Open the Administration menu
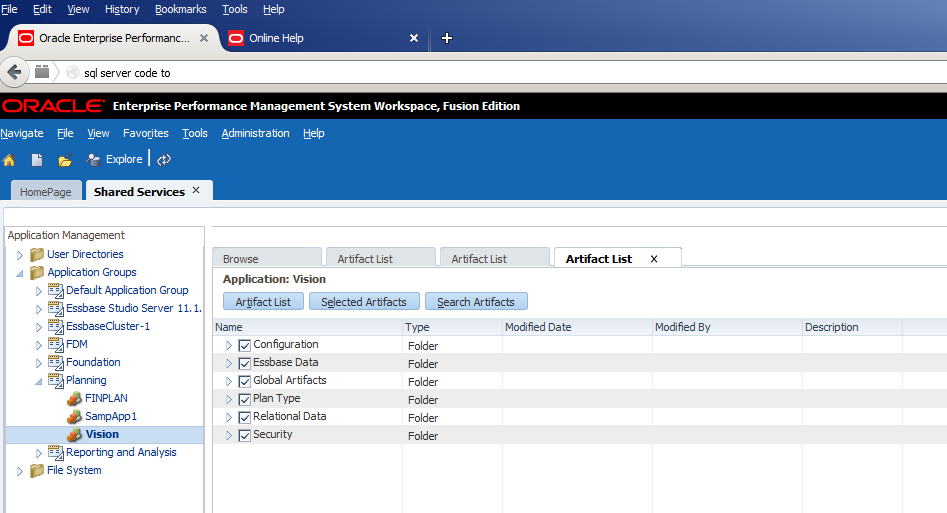This screenshot has width=947, height=513. tap(255, 133)
